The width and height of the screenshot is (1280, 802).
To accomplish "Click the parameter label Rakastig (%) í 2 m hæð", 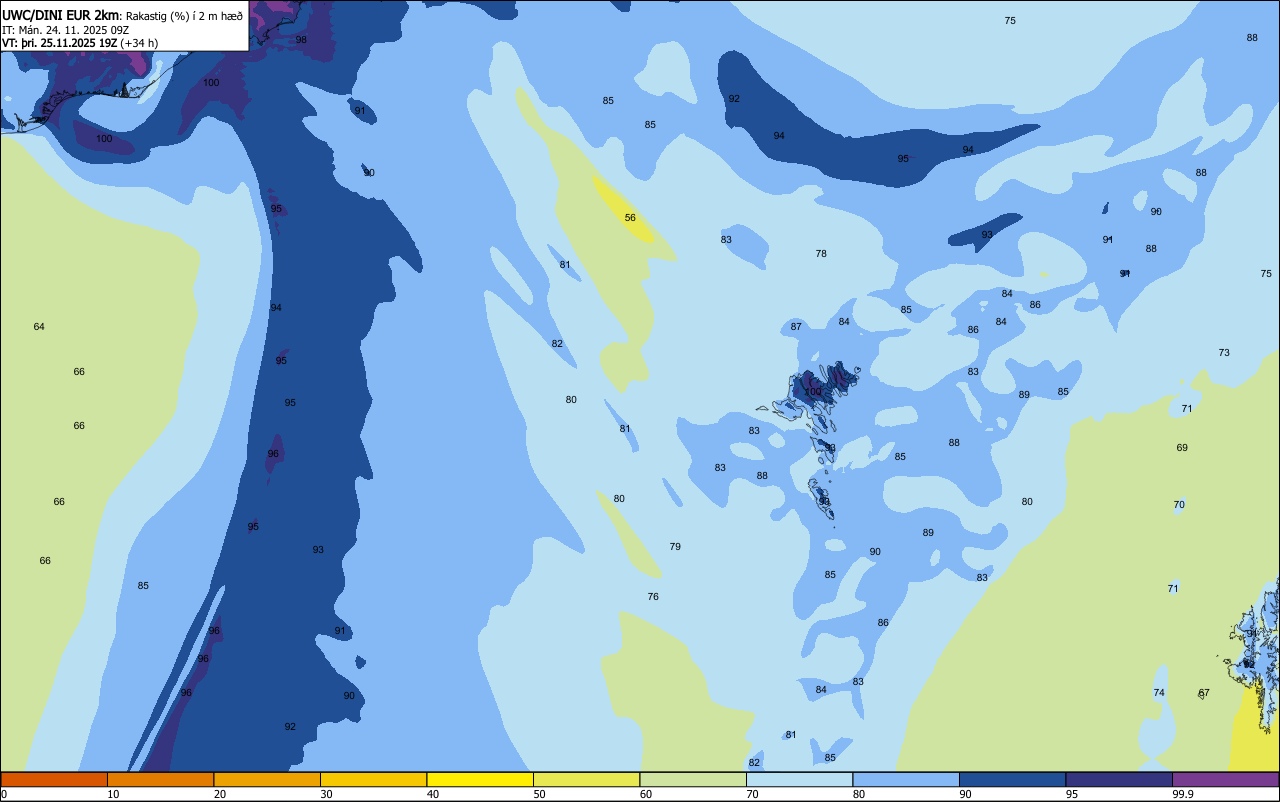I will 184,15.
